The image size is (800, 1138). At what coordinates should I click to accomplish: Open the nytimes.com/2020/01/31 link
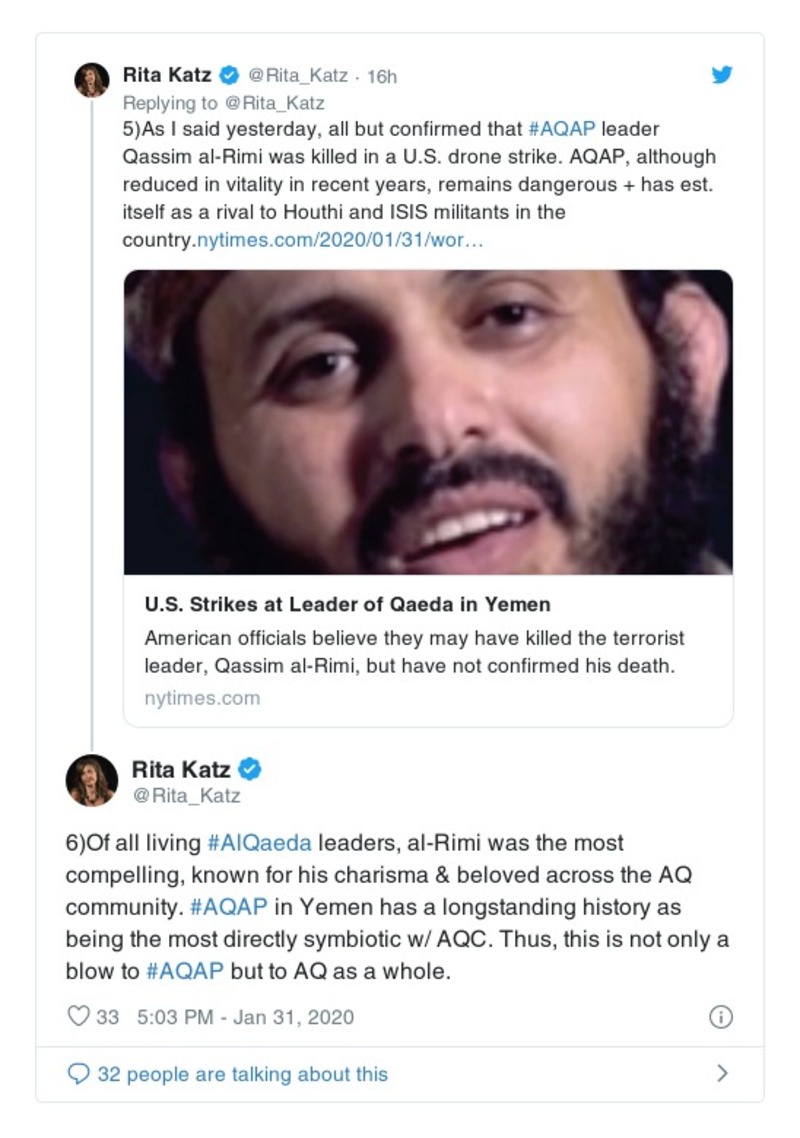[x=338, y=241]
